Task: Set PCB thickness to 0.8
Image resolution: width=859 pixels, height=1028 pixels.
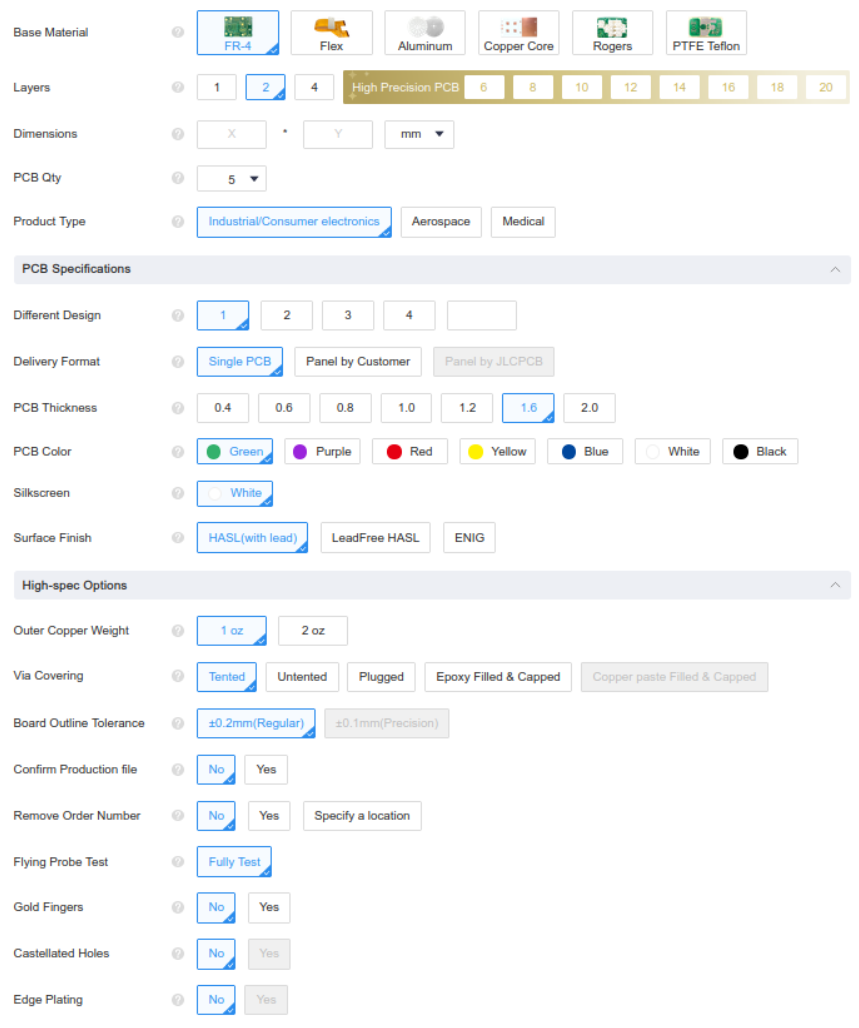Action: tap(346, 408)
